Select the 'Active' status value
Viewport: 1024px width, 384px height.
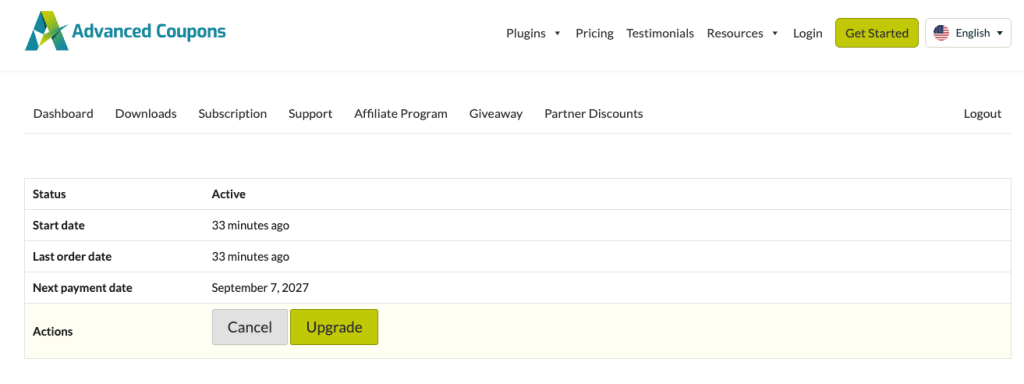pyautogui.click(x=229, y=194)
